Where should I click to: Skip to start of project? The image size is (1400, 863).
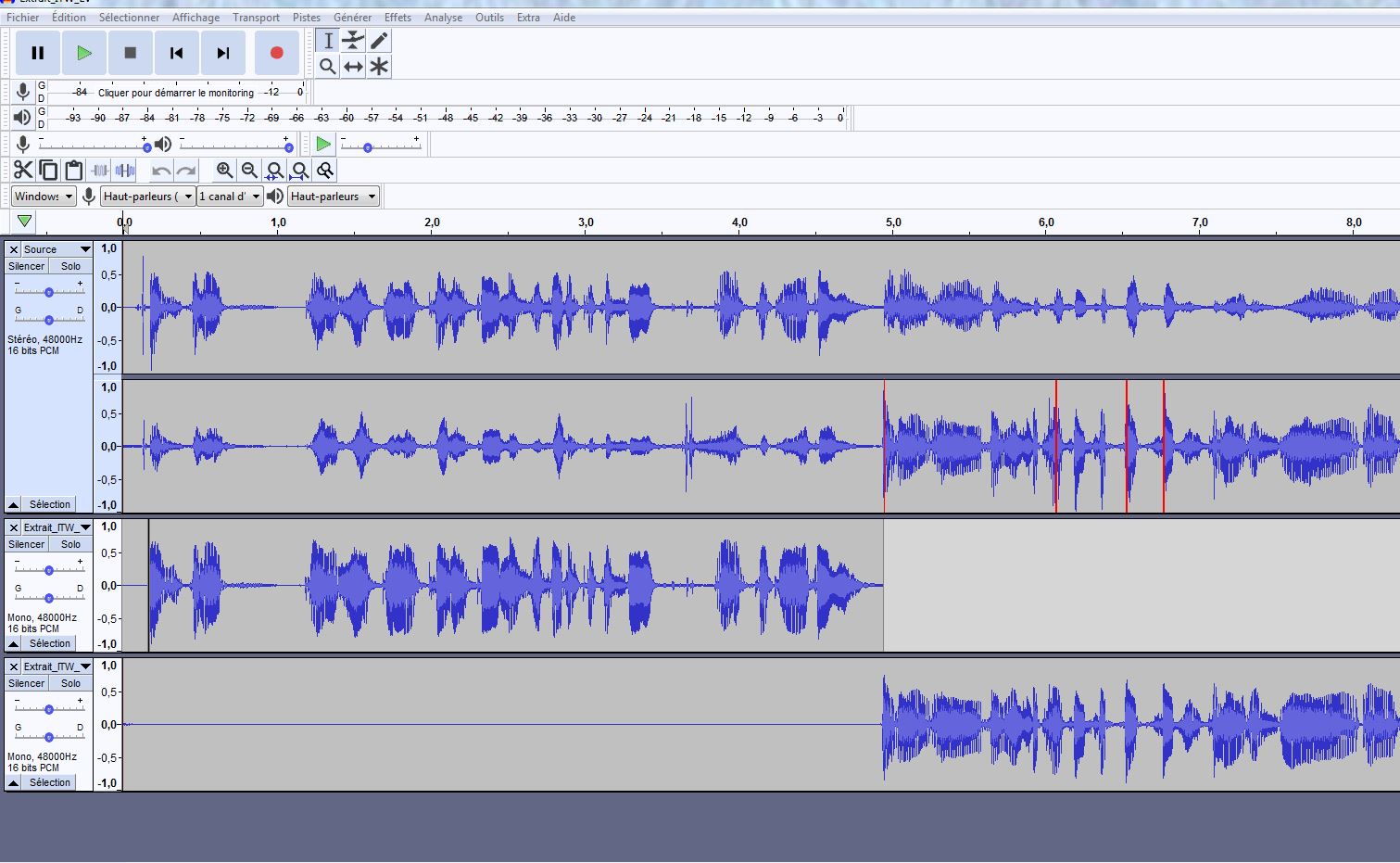[176, 53]
